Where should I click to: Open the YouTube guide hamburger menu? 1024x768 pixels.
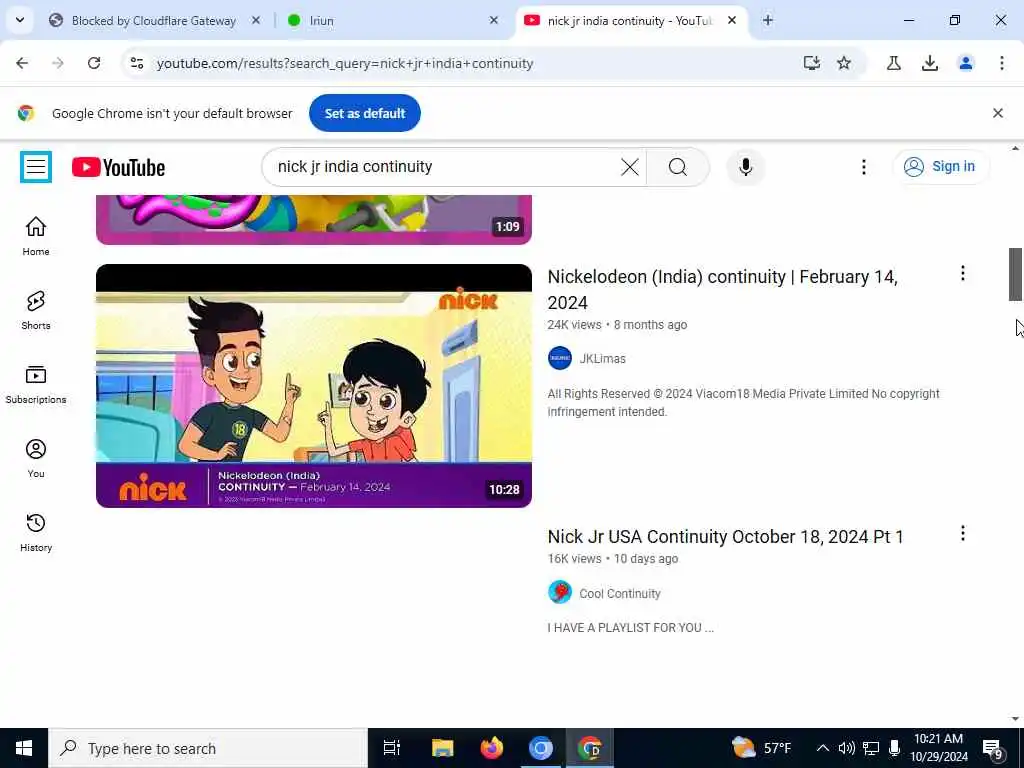36,167
